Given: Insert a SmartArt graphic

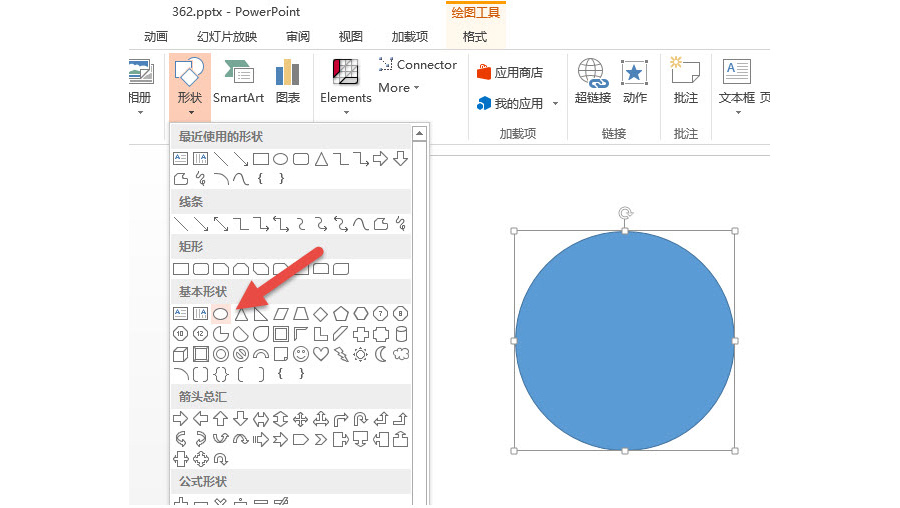Looking at the screenshot, I should point(238,82).
